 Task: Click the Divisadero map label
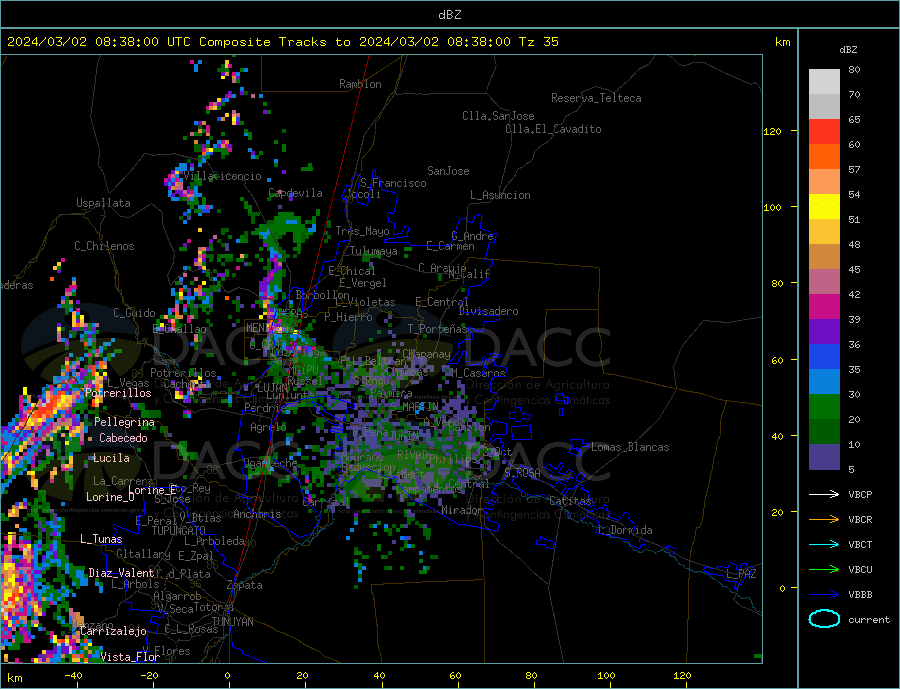coord(488,311)
